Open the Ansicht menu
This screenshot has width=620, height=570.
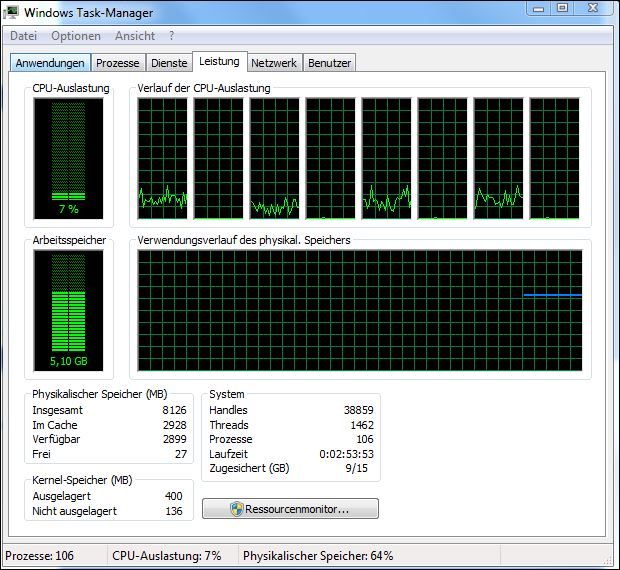(135, 36)
